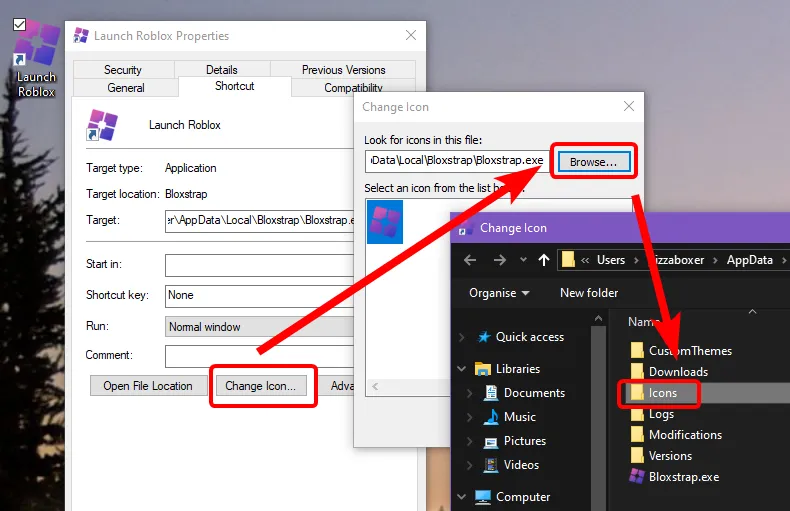
Task: Open the Logs folder
Action: pos(660,414)
